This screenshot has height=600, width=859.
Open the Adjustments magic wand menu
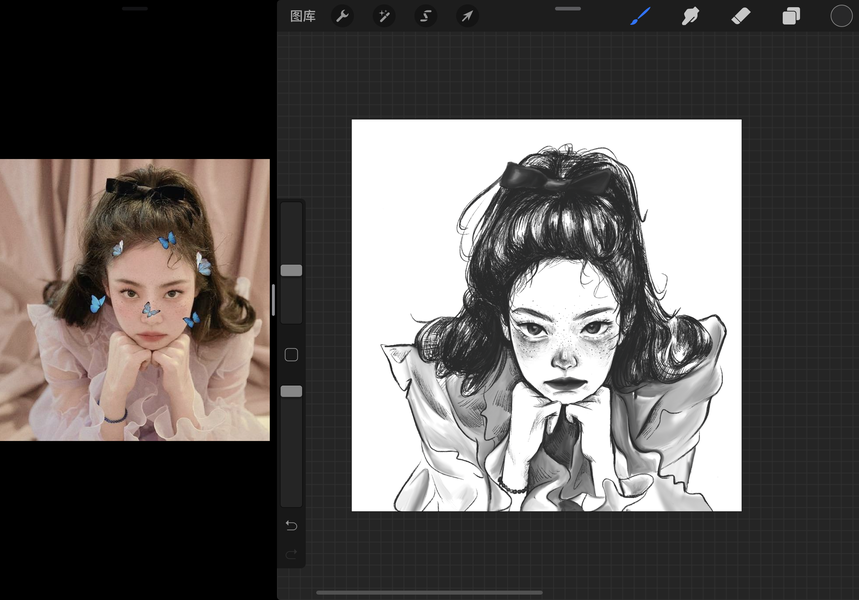(383, 16)
